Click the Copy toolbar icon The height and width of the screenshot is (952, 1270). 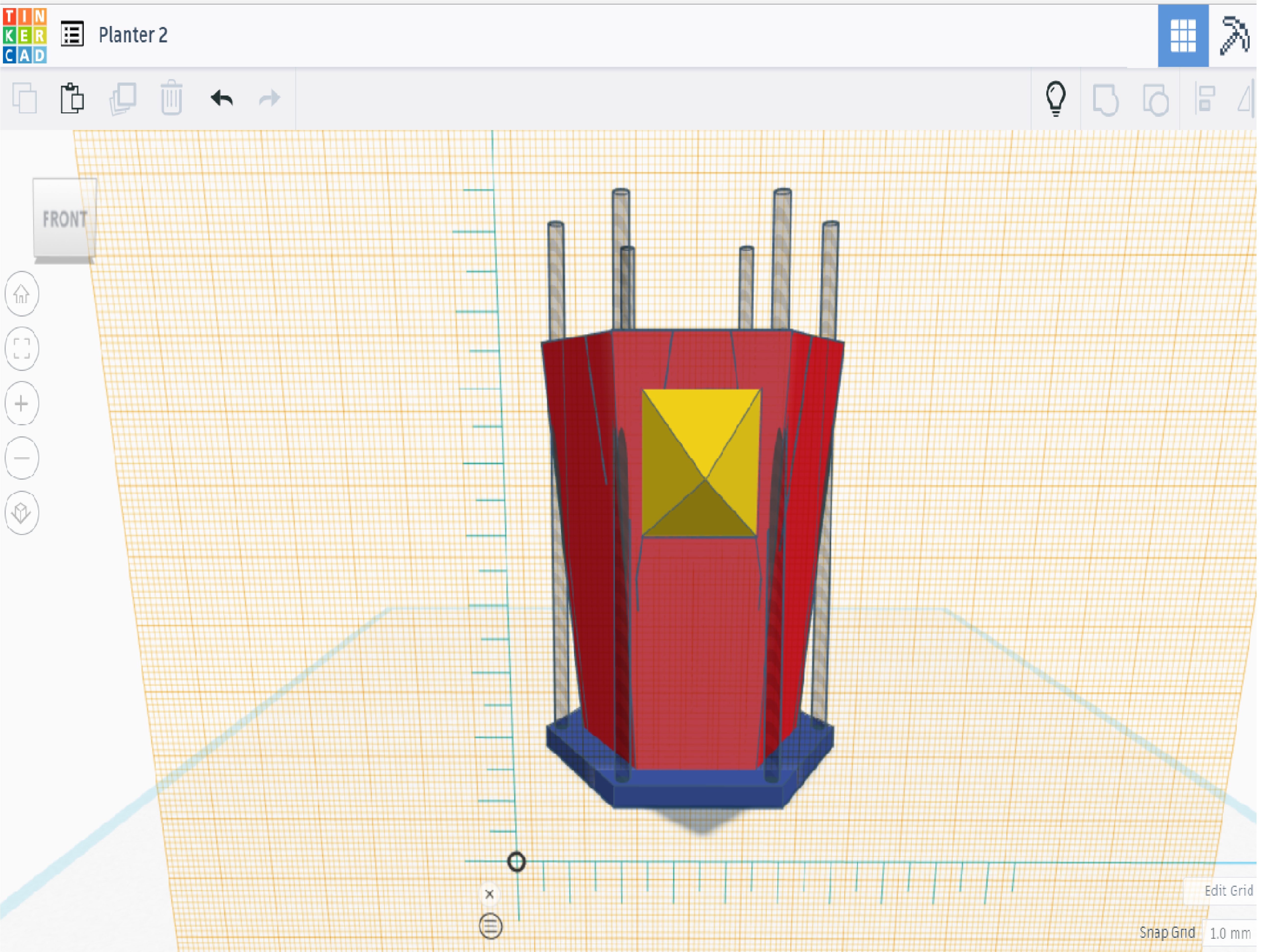pos(25,98)
